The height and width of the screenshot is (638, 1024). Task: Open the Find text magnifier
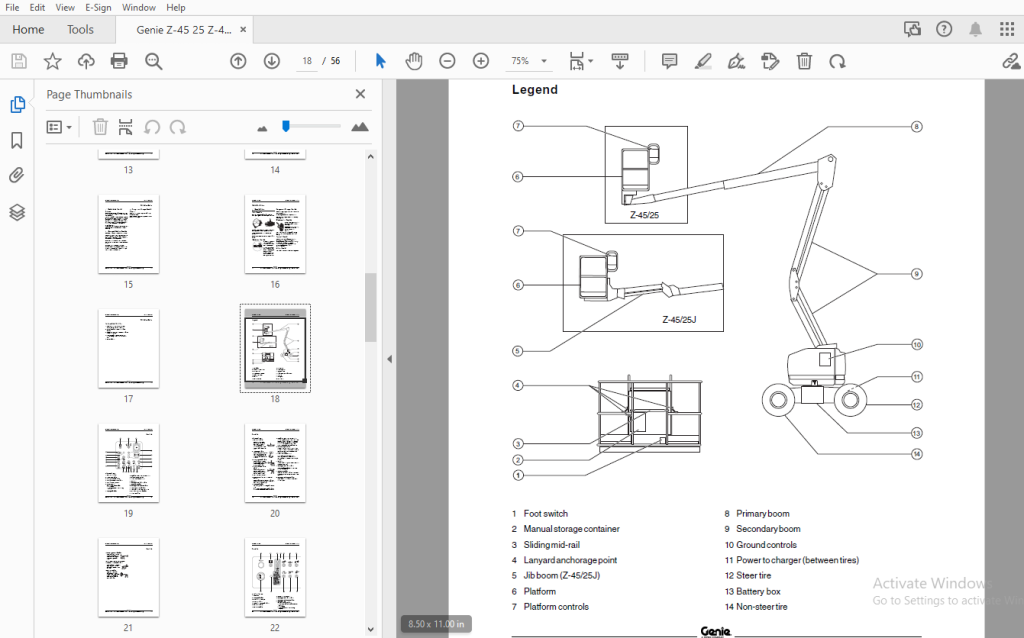click(x=153, y=61)
